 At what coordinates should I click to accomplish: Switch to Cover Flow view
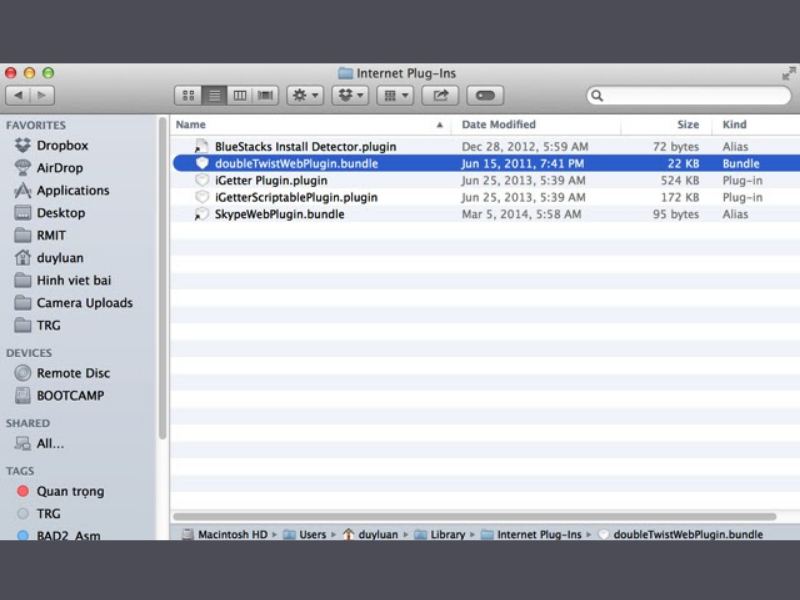pyautogui.click(x=265, y=95)
